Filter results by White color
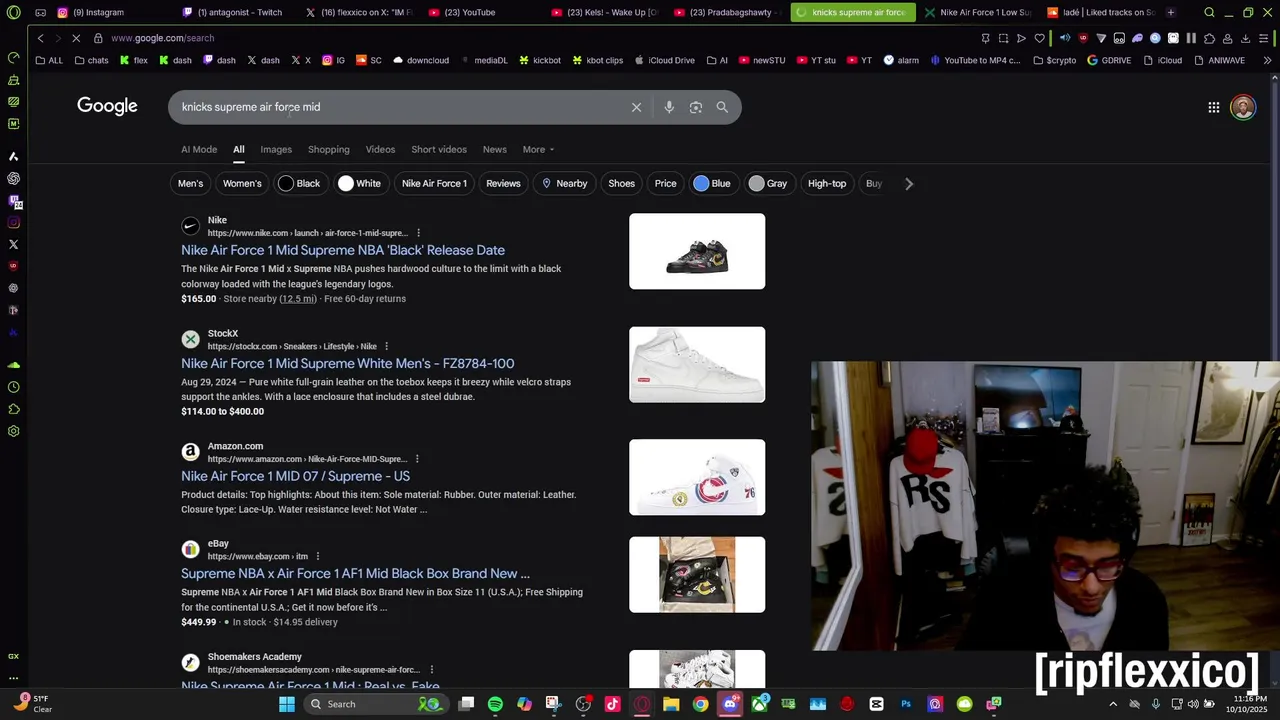The image size is (1280, 720). [359, 183]
